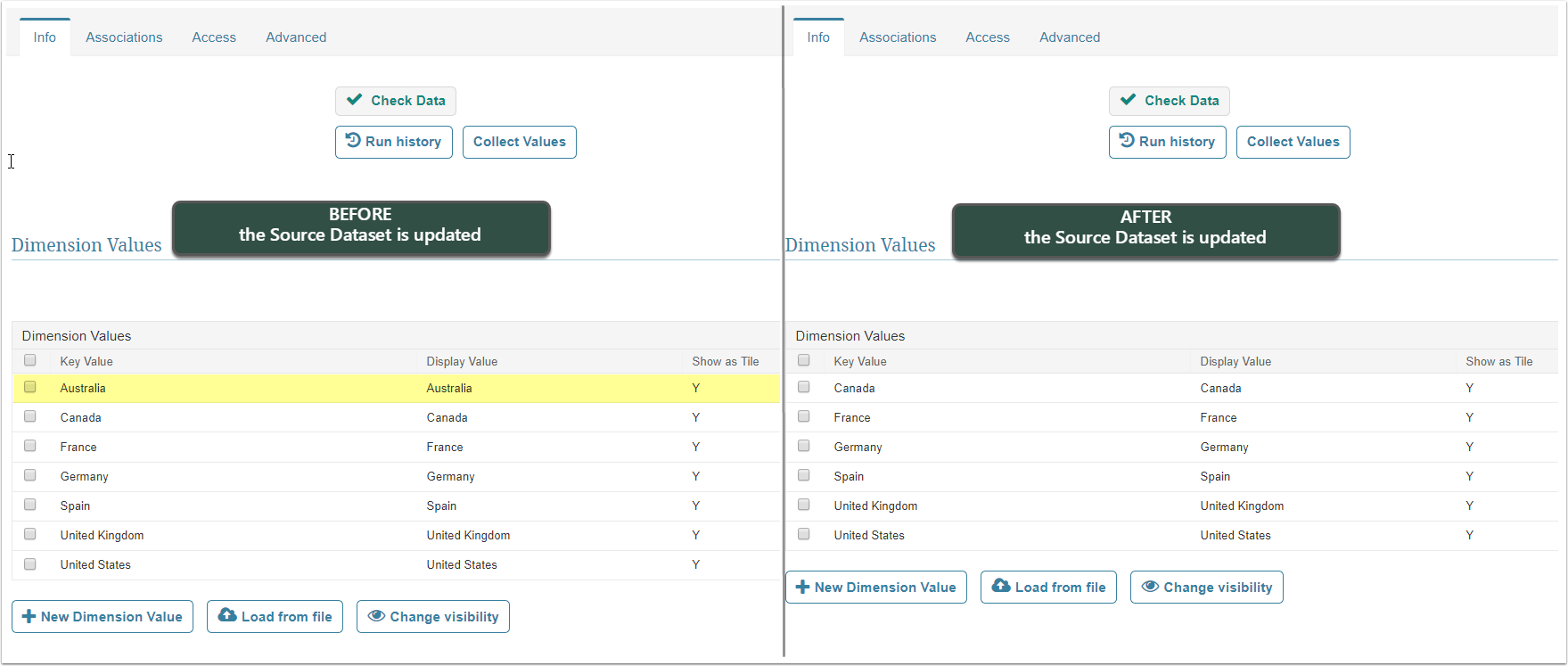Image resolution: width=1568 pixels, height=666 pixels.
Task: Click the eye icon on Change visibility in BEFORE panel
Action: coord(376,616)
